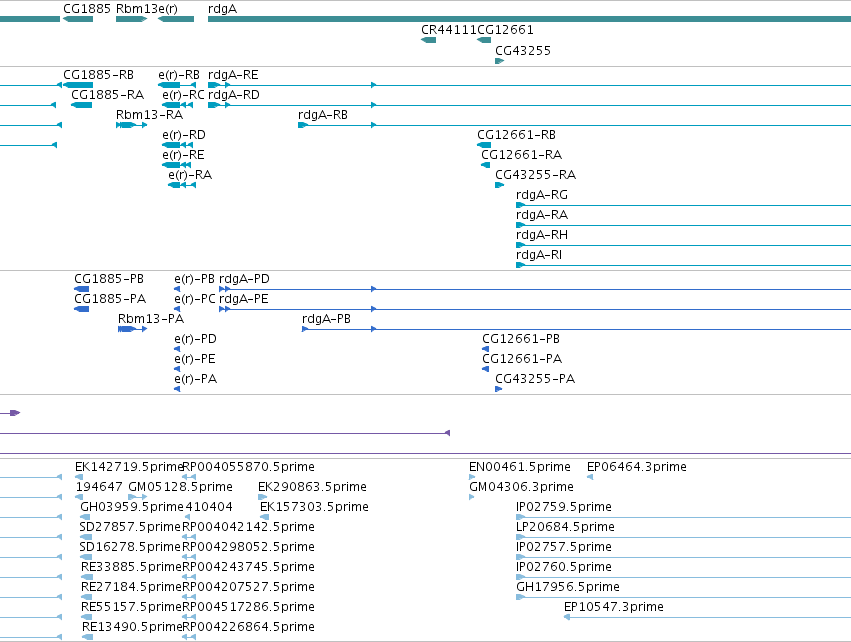Select EST RP004226864.5prime
The image size is (851, 642).
[x=249, y=627]
